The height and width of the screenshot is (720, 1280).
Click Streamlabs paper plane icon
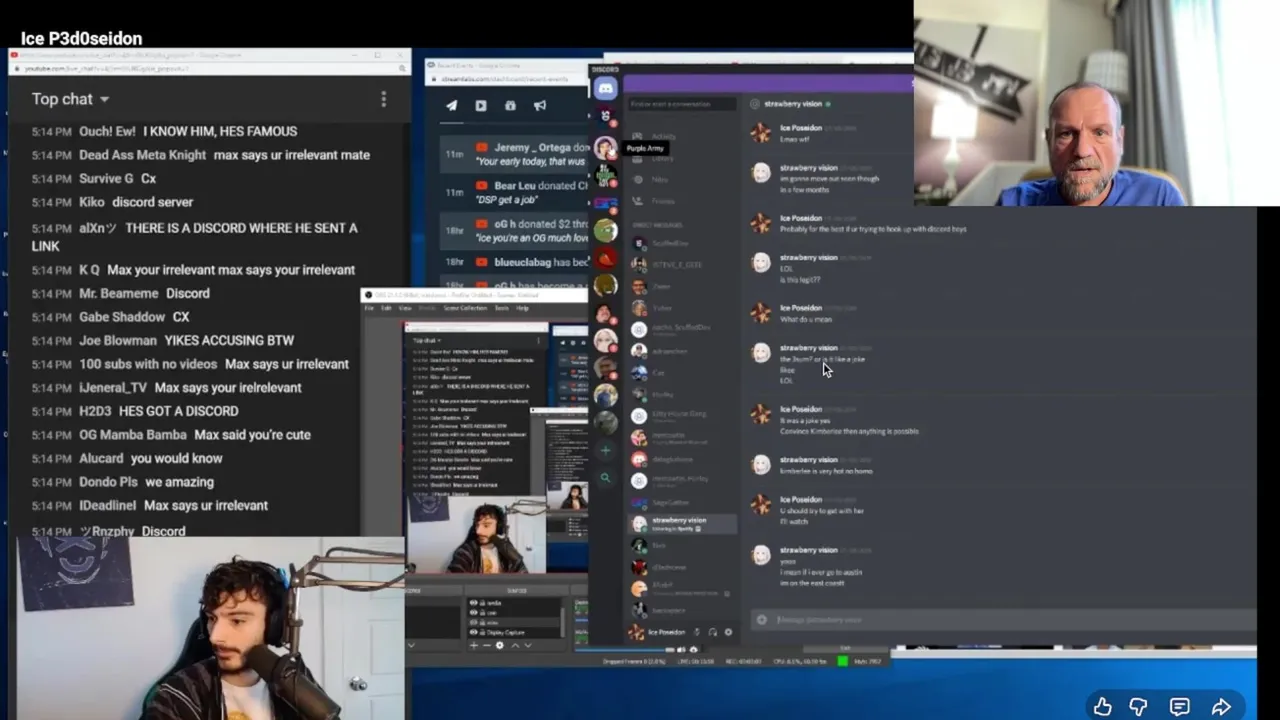(451, 105)
